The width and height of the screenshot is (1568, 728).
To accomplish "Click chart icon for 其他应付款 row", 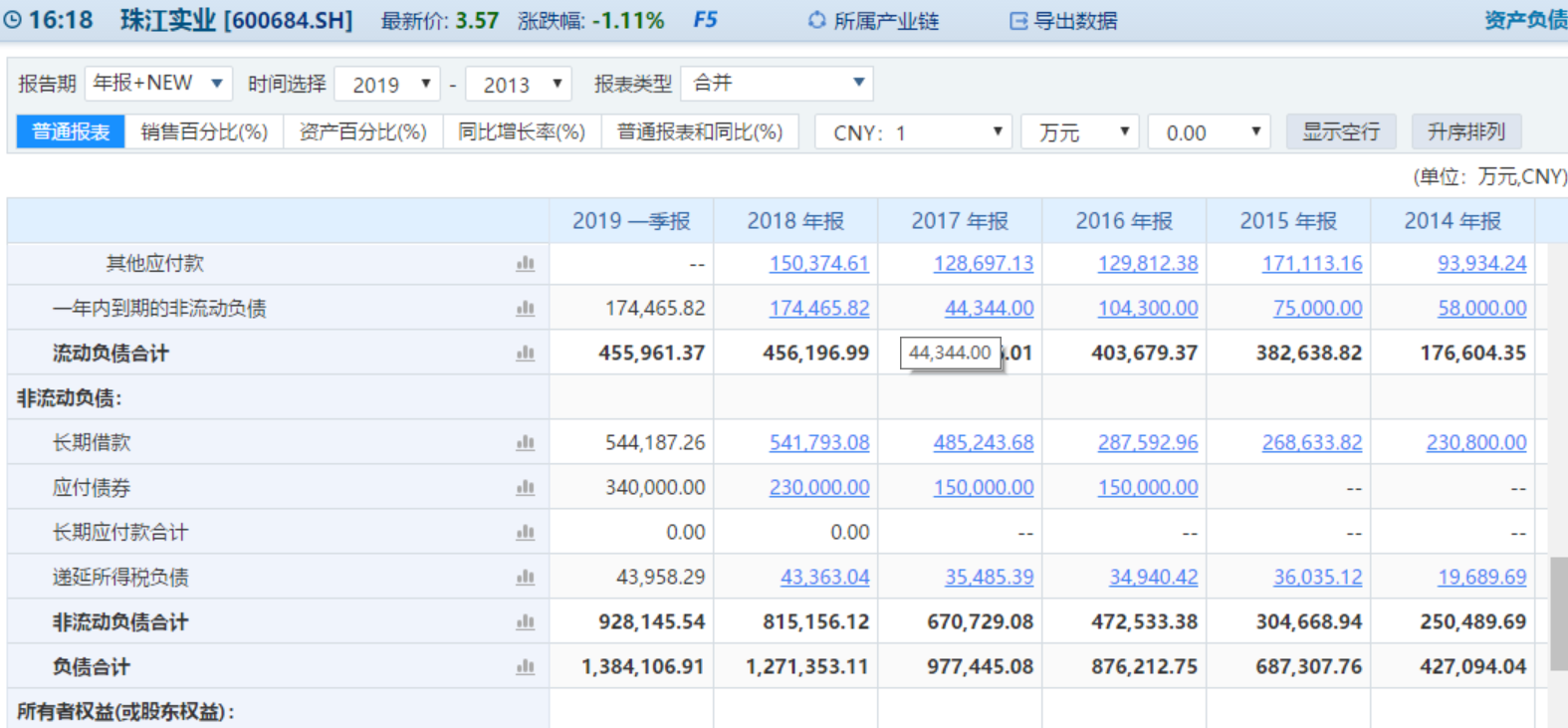I will [526, 264].
